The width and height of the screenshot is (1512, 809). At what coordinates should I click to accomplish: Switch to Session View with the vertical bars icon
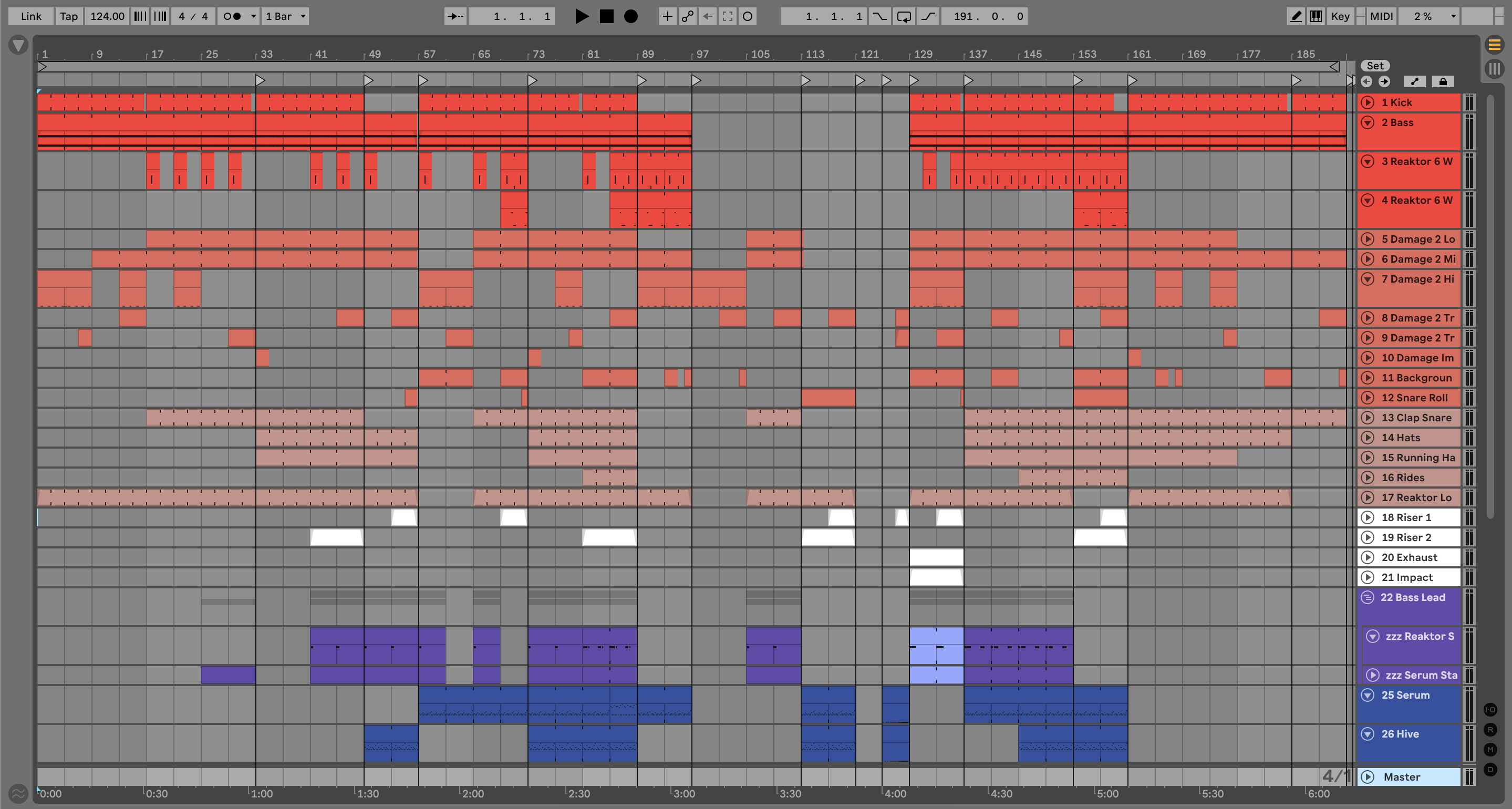click(x=1494, y=69)
